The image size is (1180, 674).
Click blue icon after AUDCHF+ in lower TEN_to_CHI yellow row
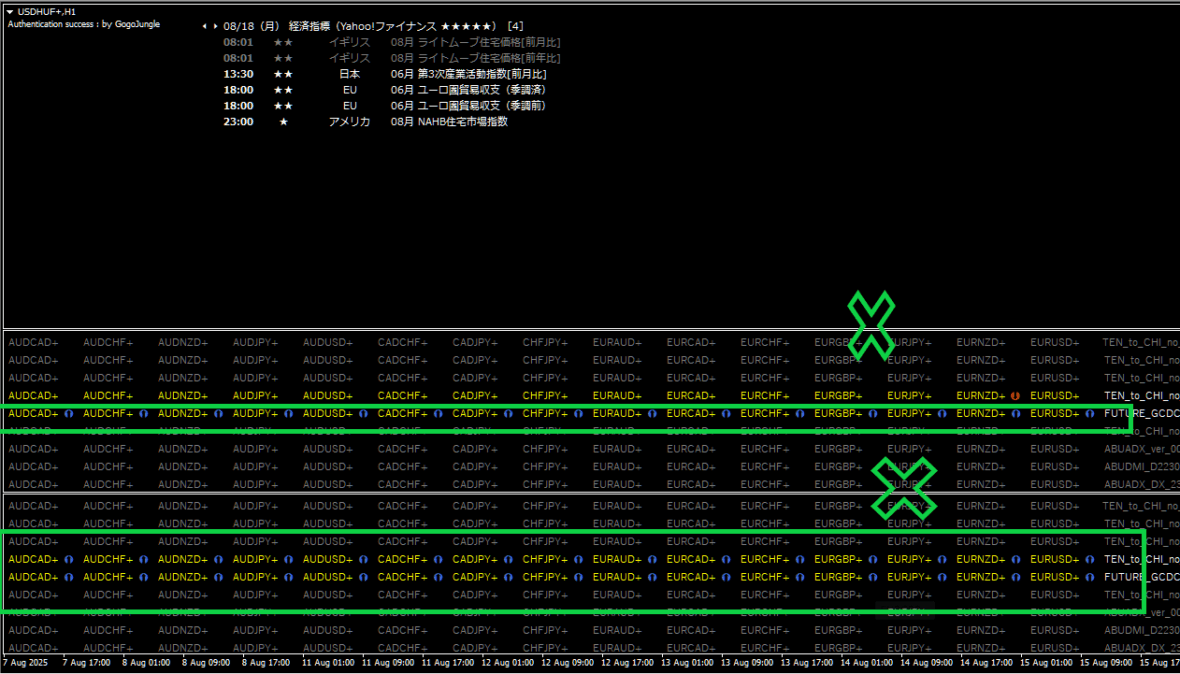tap(143, 559)
